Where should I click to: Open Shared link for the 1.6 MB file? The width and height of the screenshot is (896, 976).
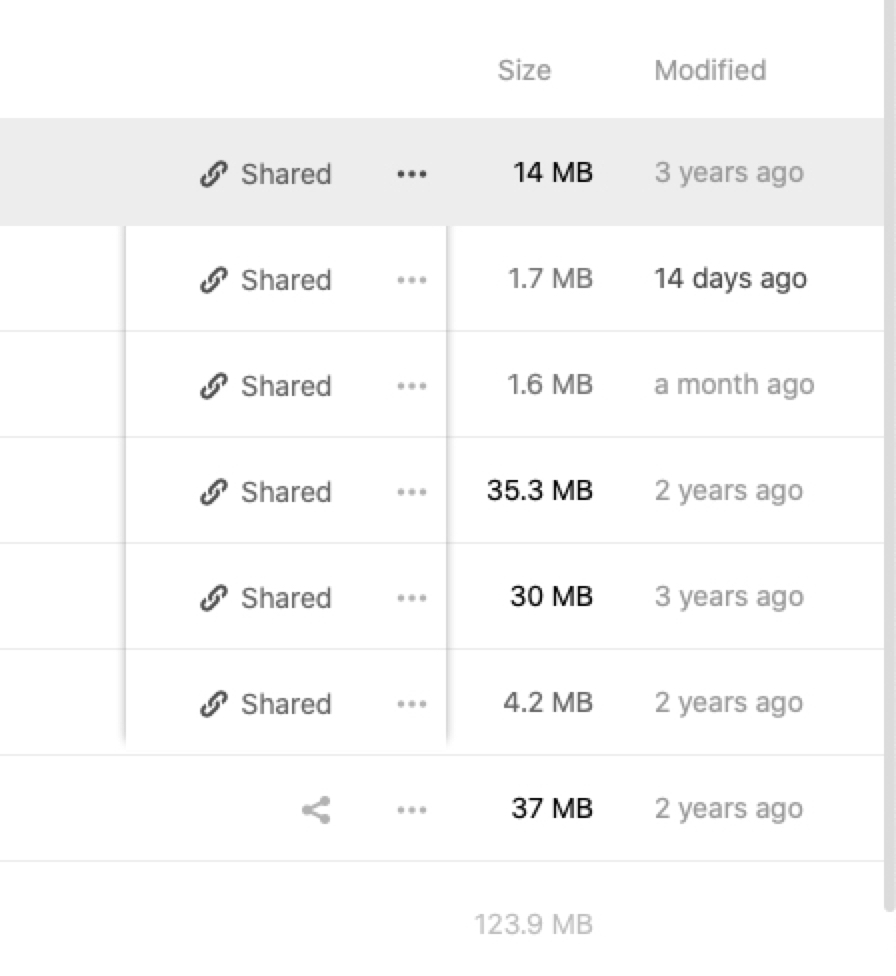click(x=285, y=386)
